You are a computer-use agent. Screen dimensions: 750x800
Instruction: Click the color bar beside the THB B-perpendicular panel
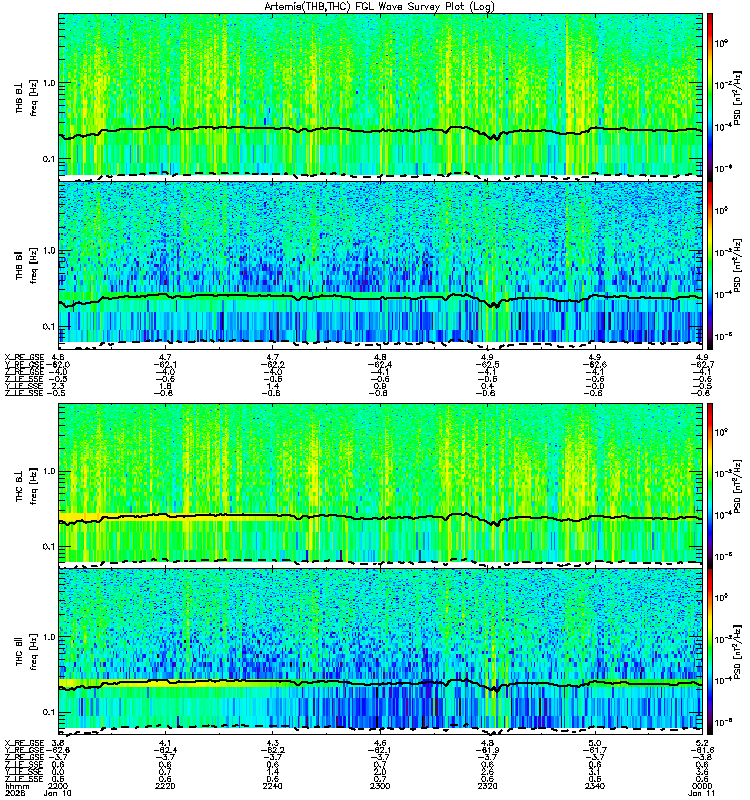(710, 97)
